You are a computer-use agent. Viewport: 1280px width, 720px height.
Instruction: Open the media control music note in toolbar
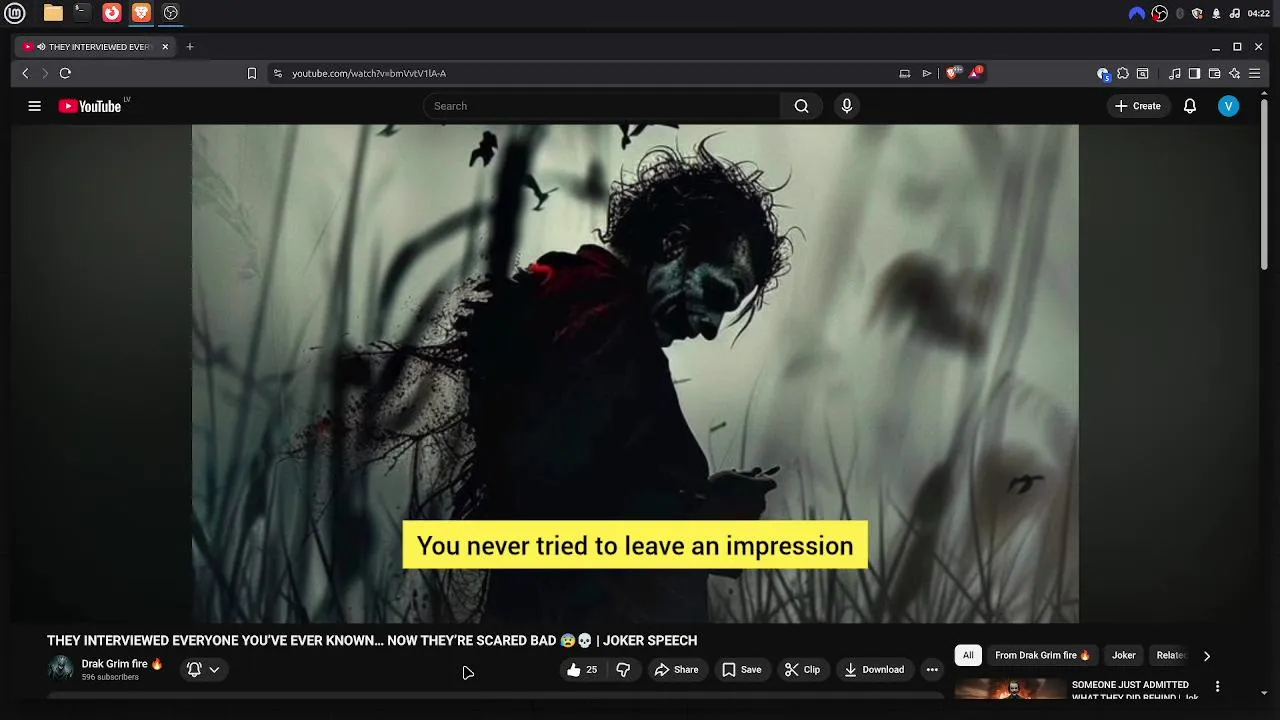(x=1175, y=73)
